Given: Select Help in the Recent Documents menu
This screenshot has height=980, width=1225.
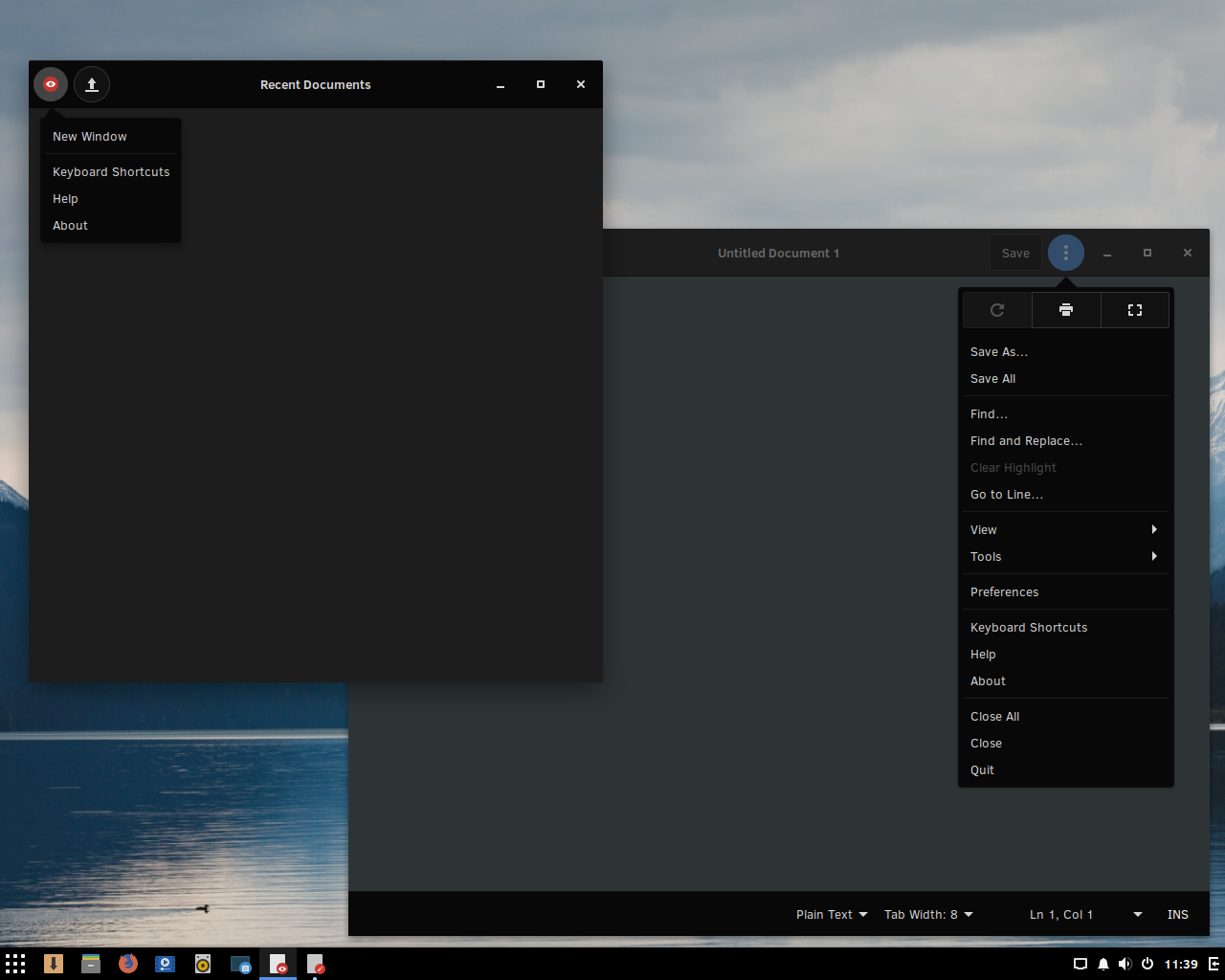Looking at the screenshot, I should [111, 199].
